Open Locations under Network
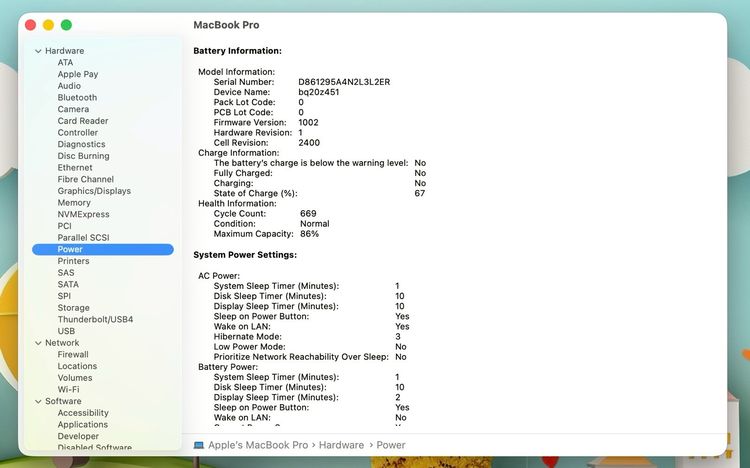The width and height of the screenshot is (750, 468). (77, 366)
